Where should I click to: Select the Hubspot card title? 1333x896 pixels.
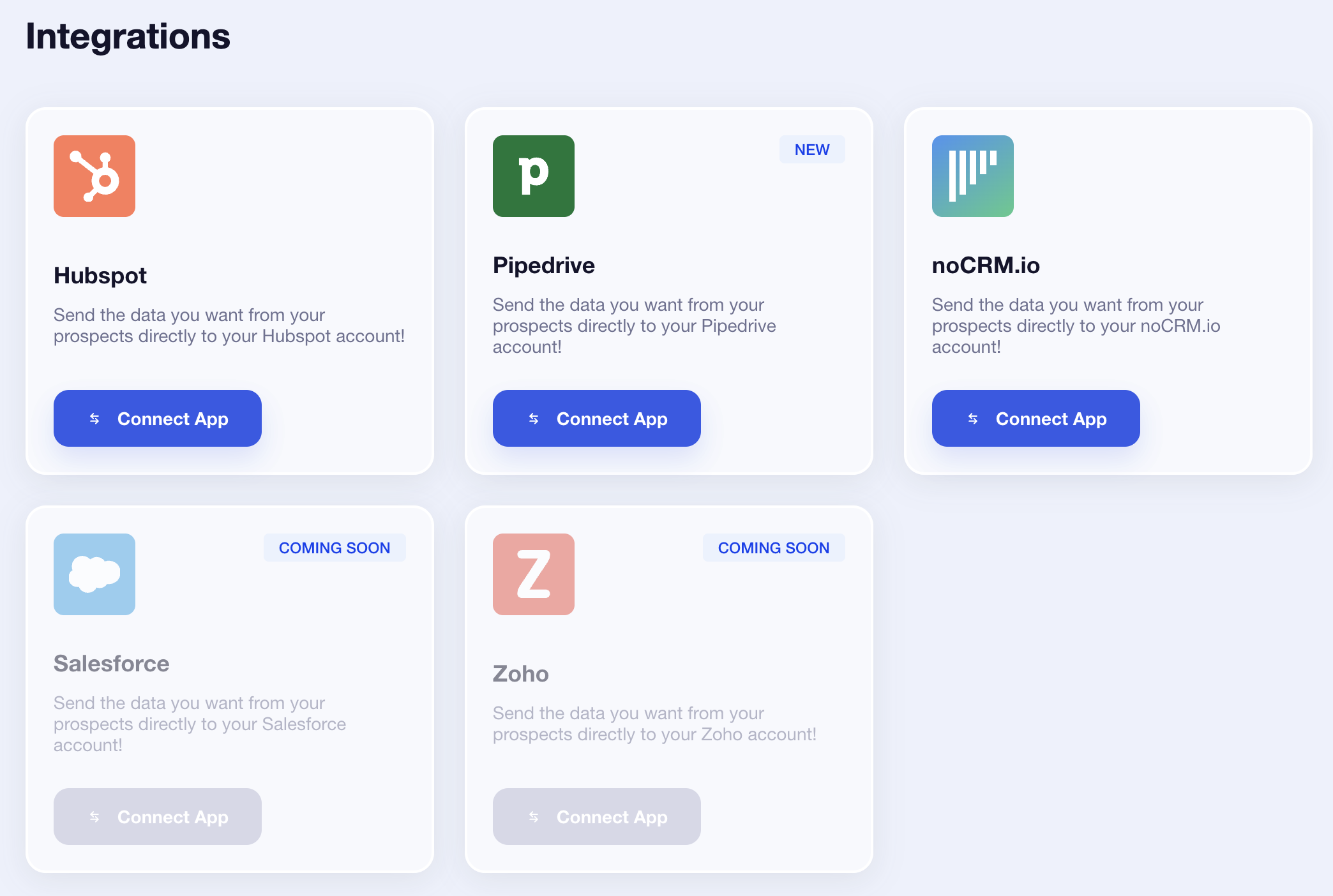100,276
